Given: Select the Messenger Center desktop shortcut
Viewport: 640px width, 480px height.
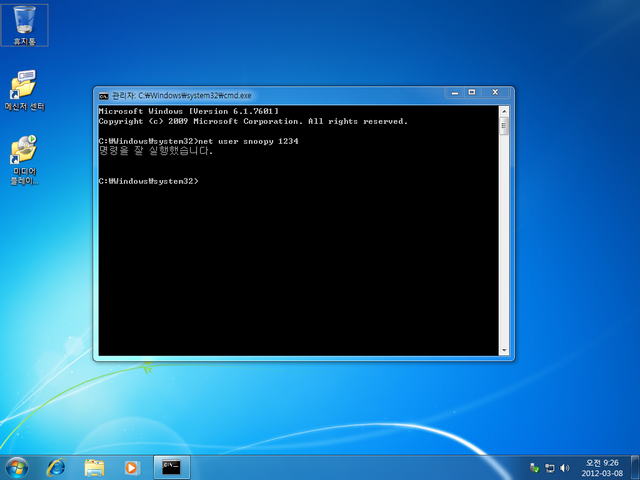Looking at the screenshot, I should [24, 86].
